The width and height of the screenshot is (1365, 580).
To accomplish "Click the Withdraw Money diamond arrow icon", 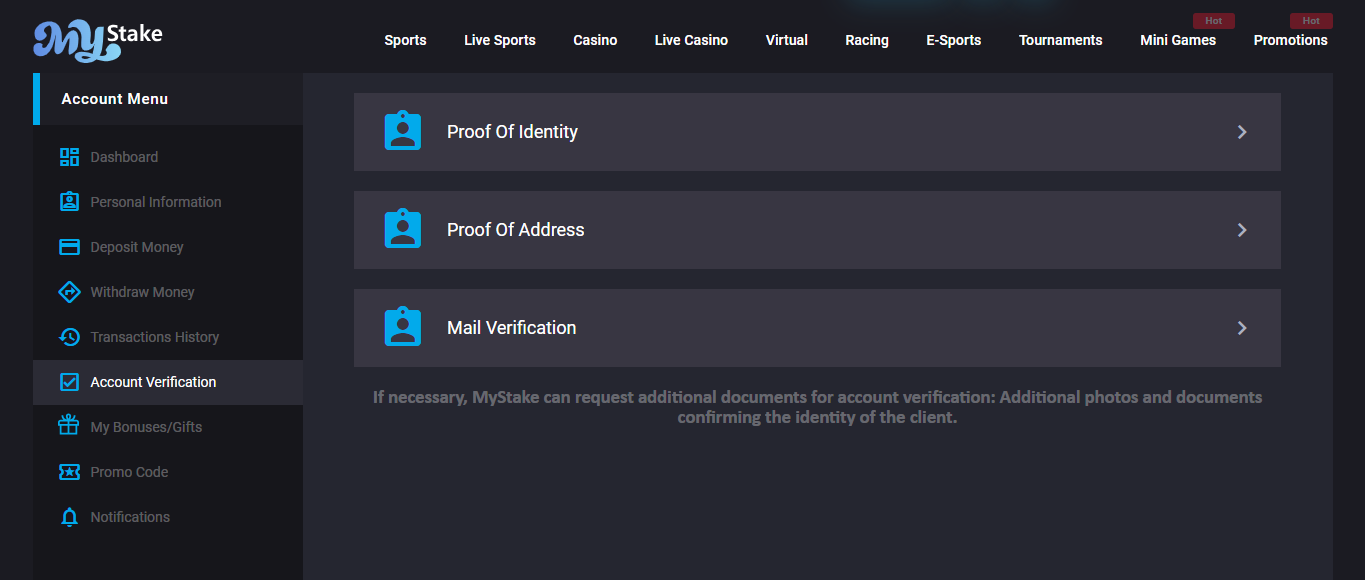I will 69,292.
